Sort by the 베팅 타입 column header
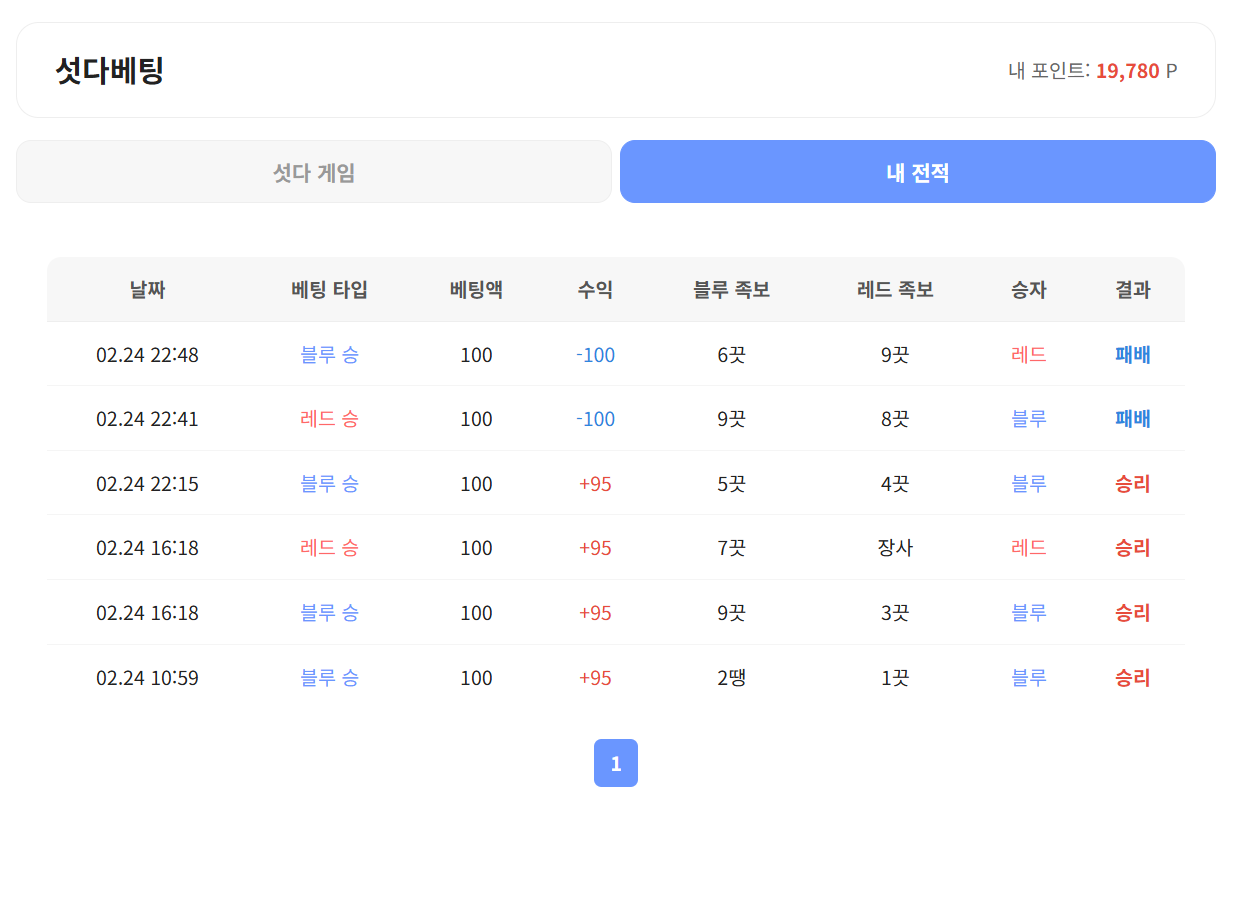The image size is (1252, 919). pos(329,290)
